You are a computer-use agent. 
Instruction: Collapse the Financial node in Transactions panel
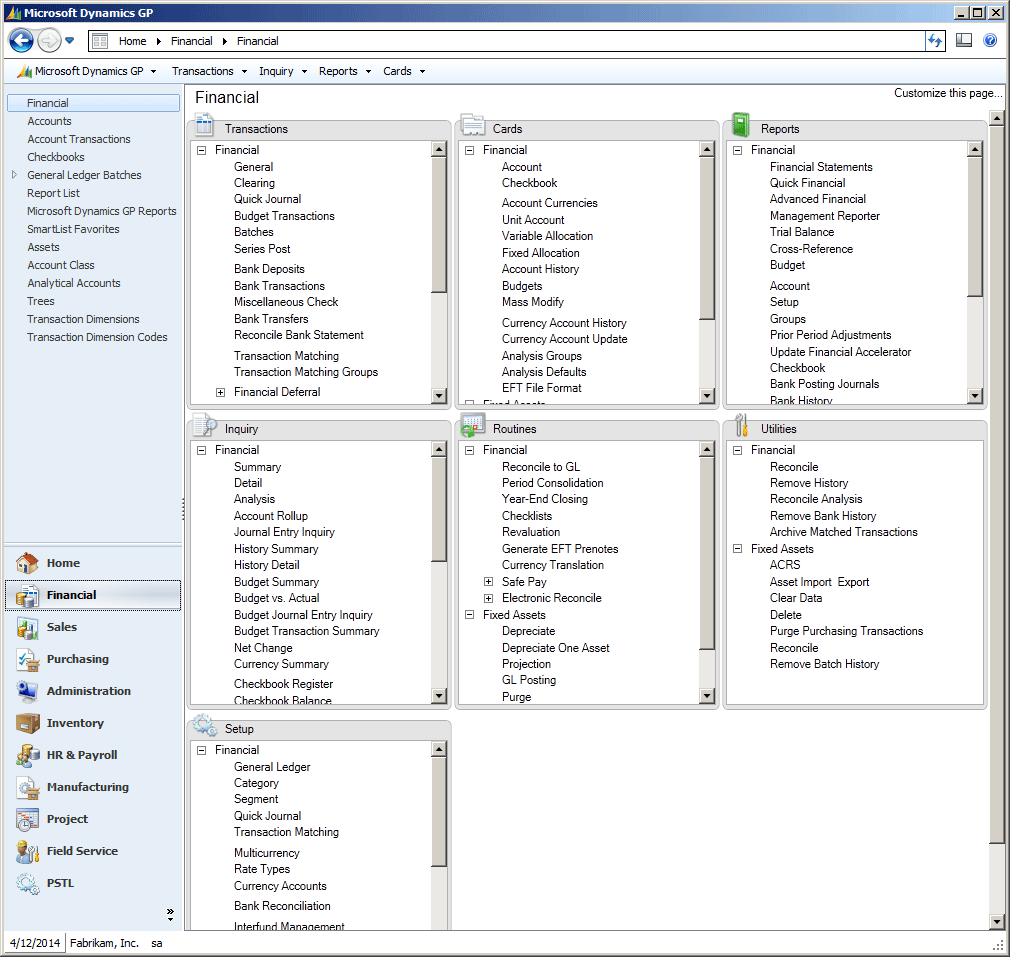coord(202,150)
